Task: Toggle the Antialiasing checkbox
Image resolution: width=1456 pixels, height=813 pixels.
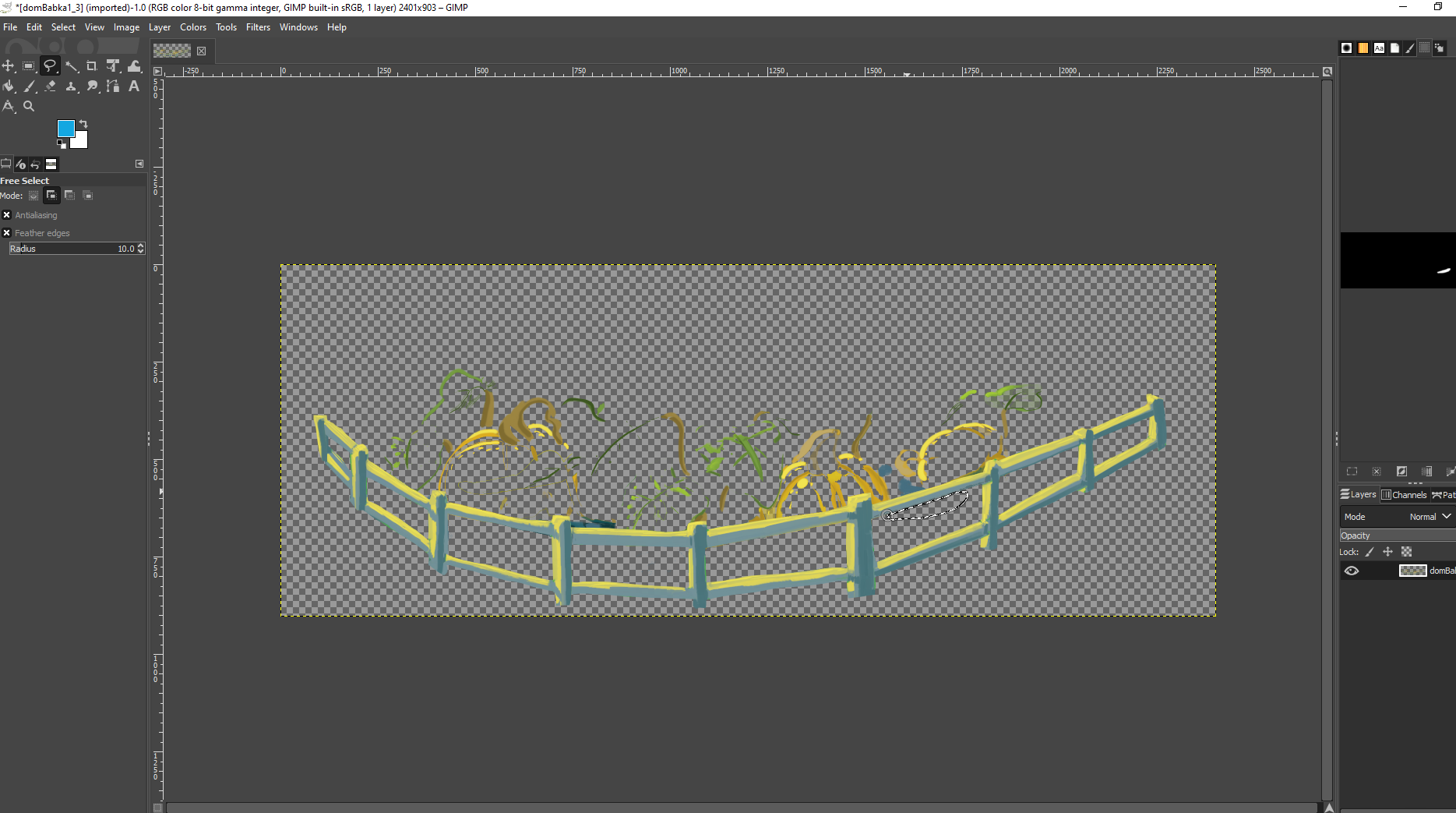Action: 7,215
